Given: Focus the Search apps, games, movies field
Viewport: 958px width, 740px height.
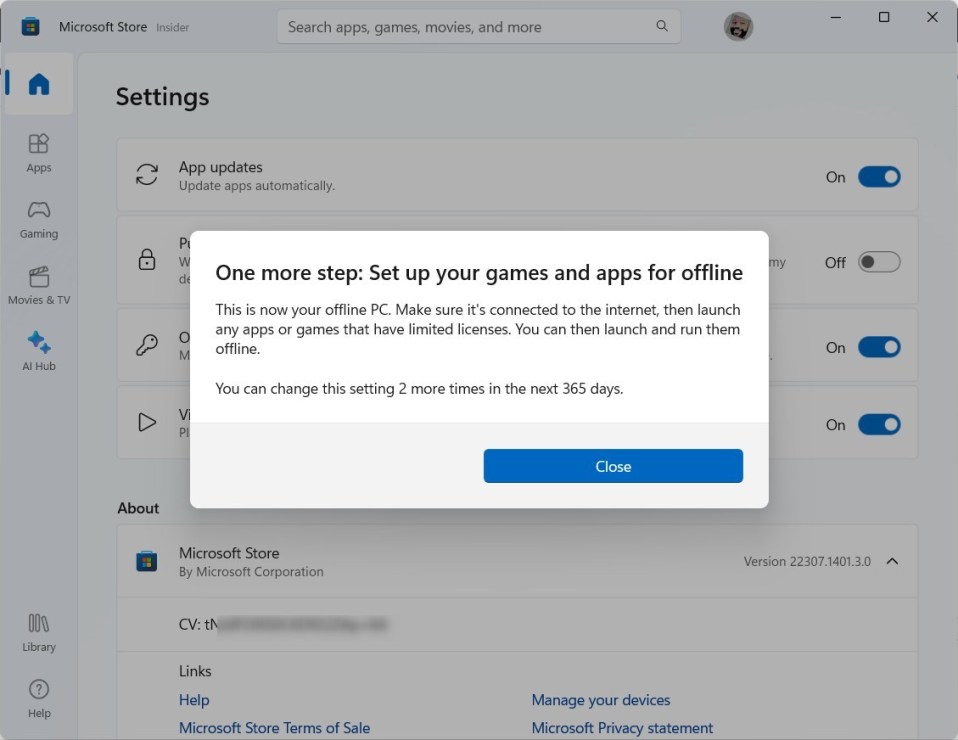Looking at the screenshot, I should click(x=478, y=27).
